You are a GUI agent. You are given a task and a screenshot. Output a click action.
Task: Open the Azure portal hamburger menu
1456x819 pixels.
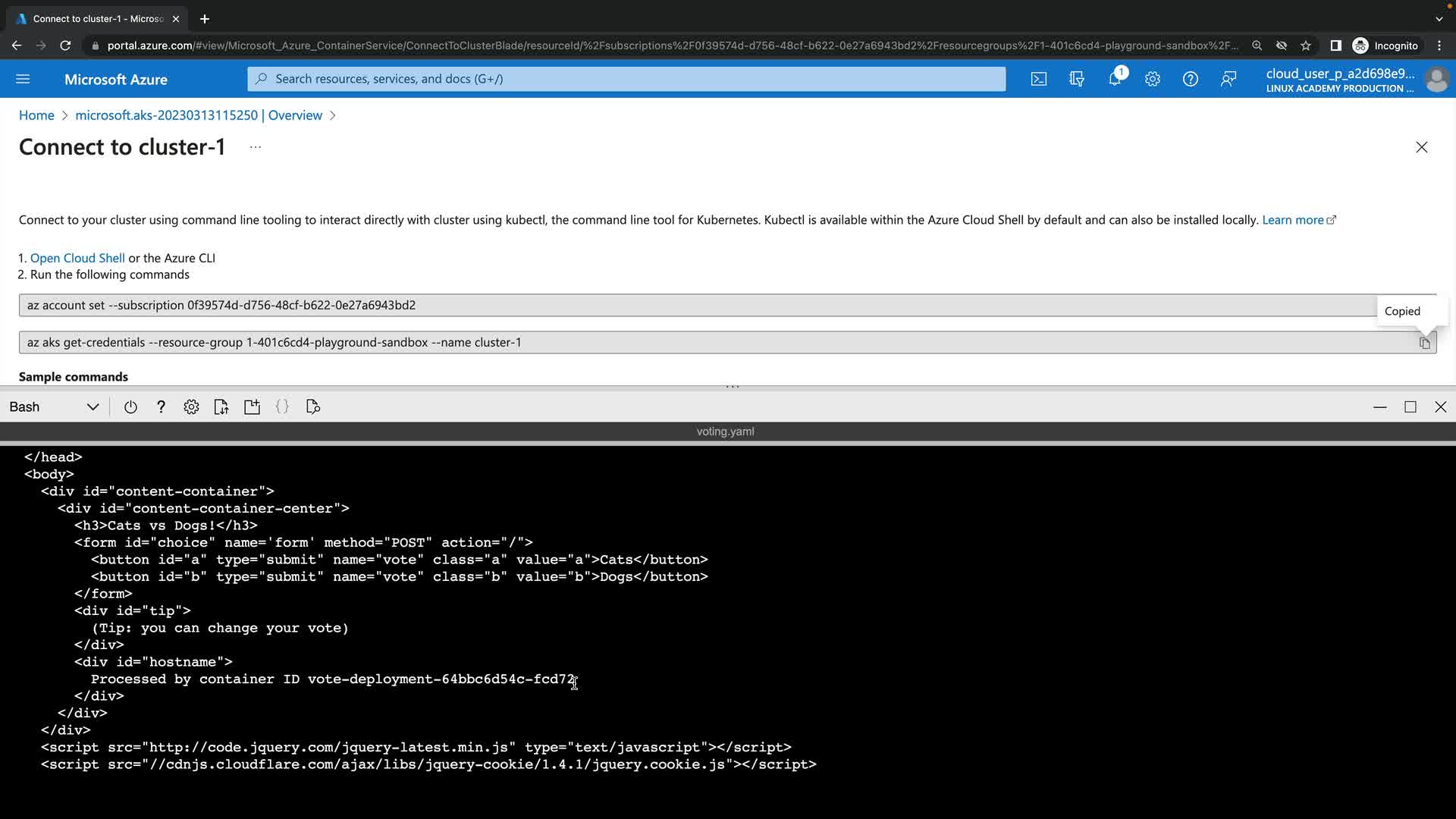pyautogui.click(x=23, y=79)
